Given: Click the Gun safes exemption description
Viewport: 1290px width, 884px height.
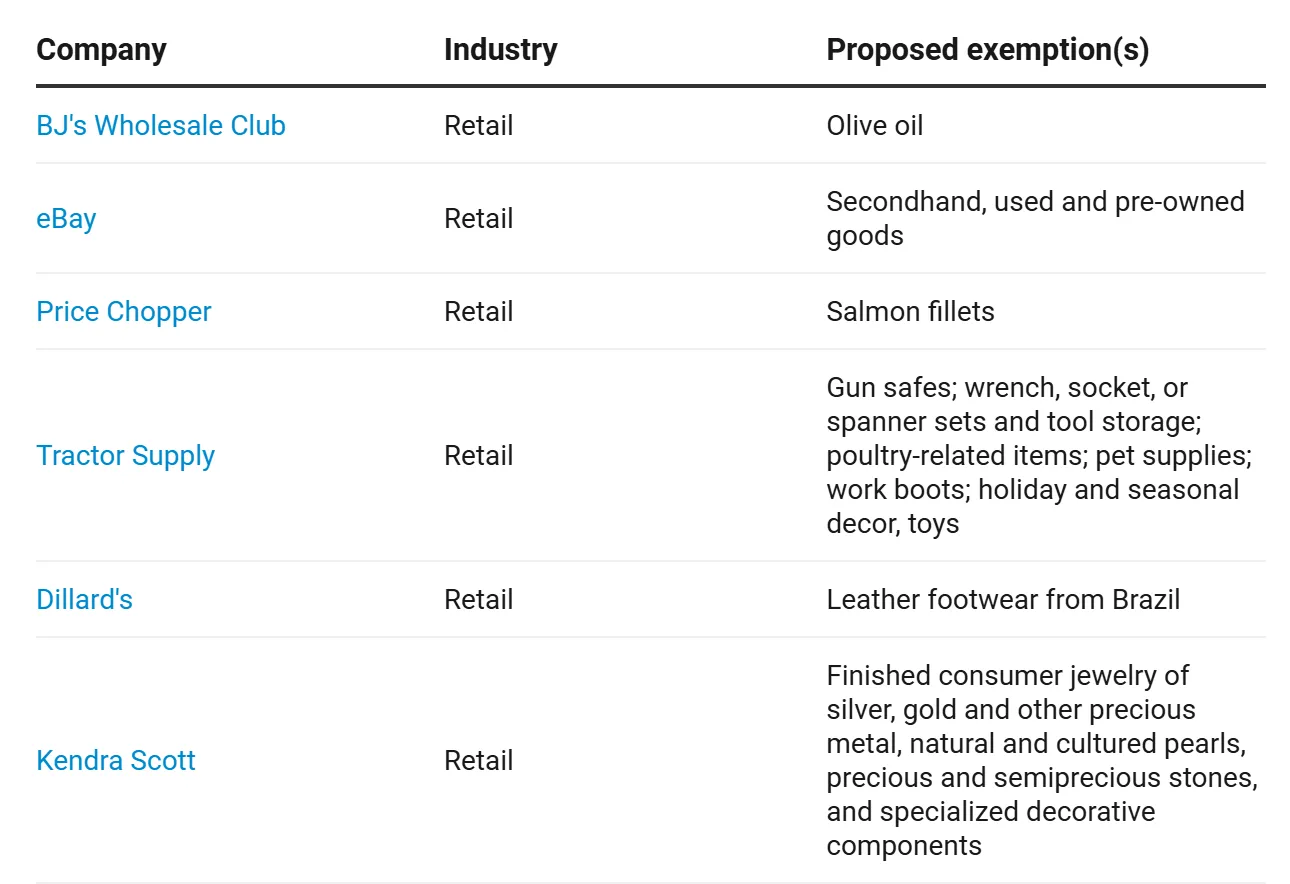Looking at the screenshot, I should point(1039,456).
